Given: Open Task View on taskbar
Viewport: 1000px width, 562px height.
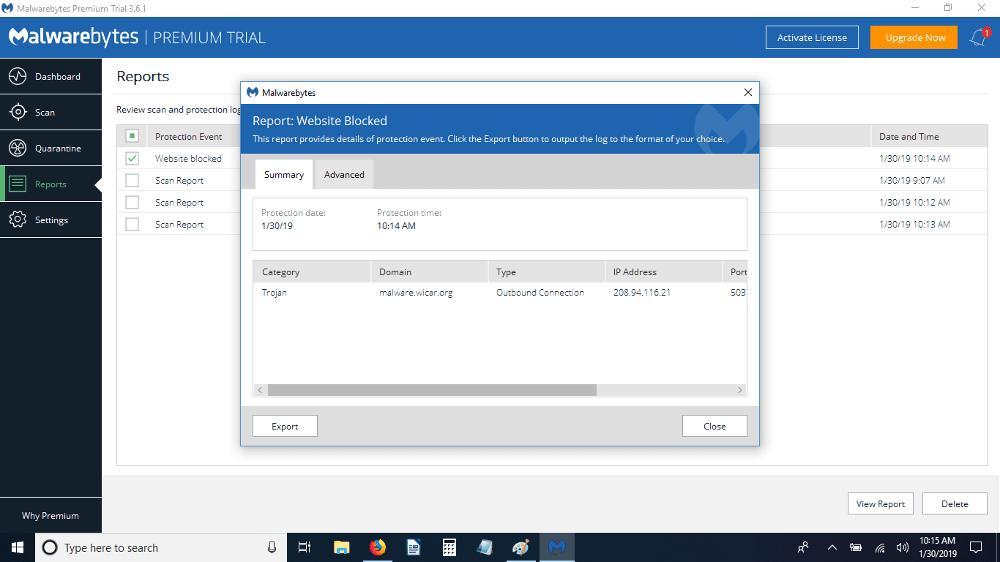Looking at the screenshot, I should click(305, 547).
